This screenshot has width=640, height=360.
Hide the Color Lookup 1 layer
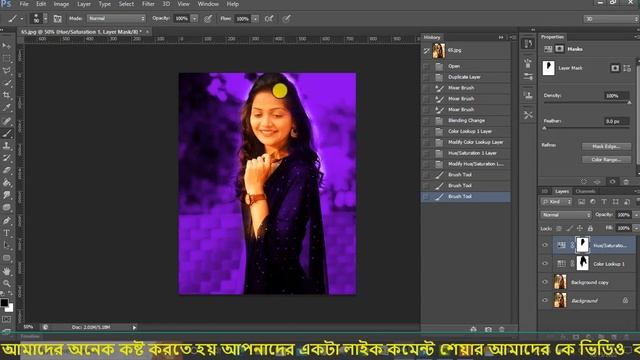coord(545,264)
